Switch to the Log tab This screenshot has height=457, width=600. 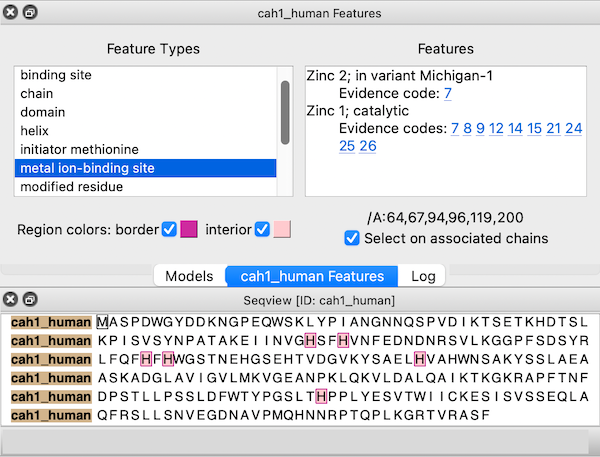(x=422, y=276)
